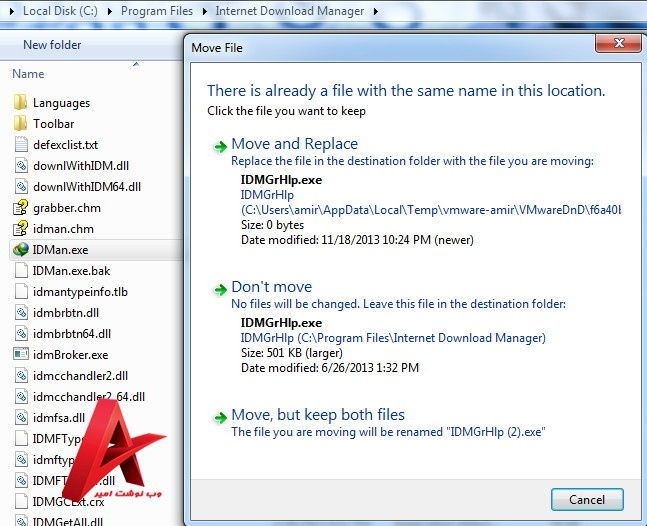Click the idmbrbtn.dll file icon
The image size is (647, 526).
click(x=21, y=313)
